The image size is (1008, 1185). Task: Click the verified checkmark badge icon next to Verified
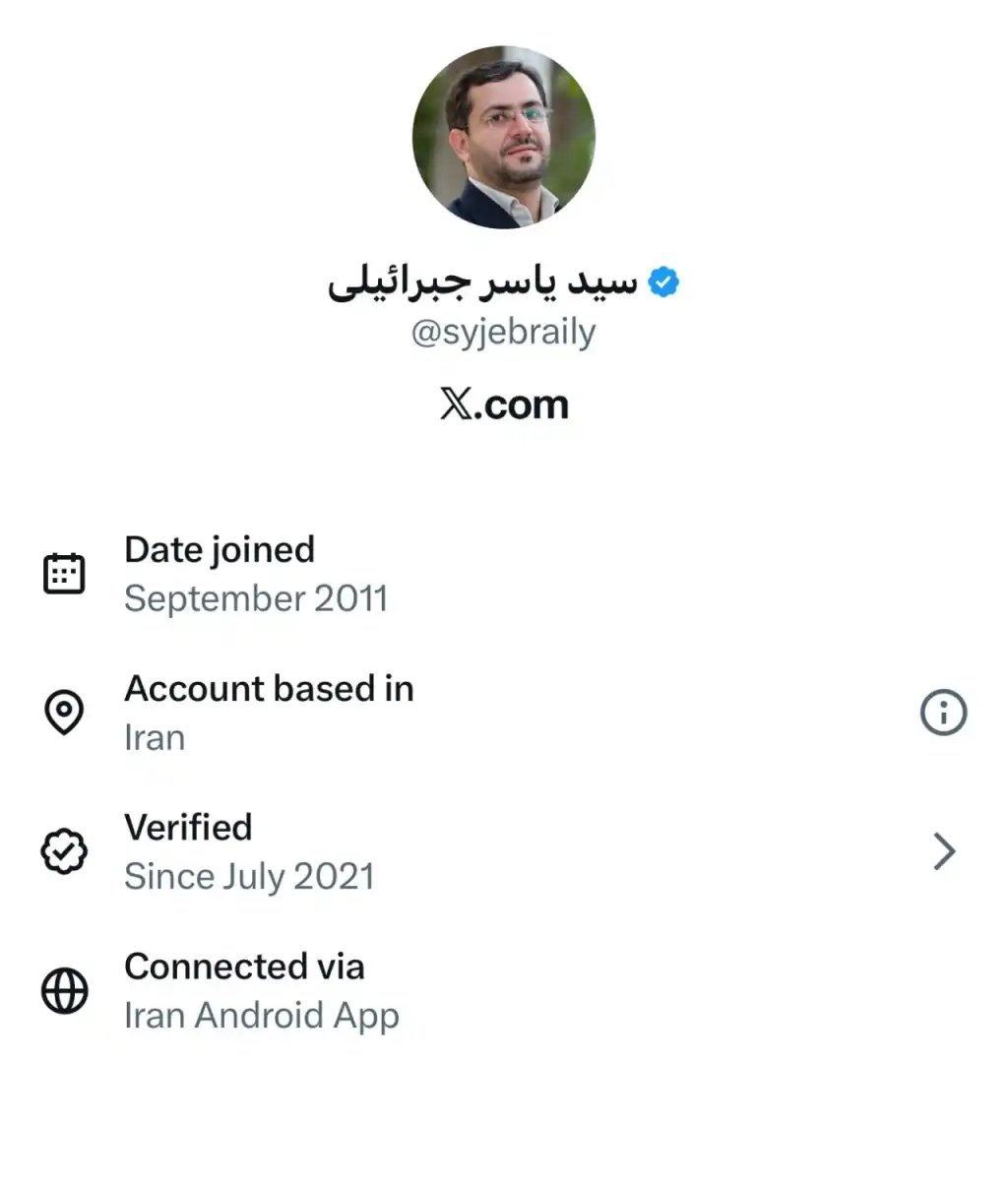tap(62, 851)
